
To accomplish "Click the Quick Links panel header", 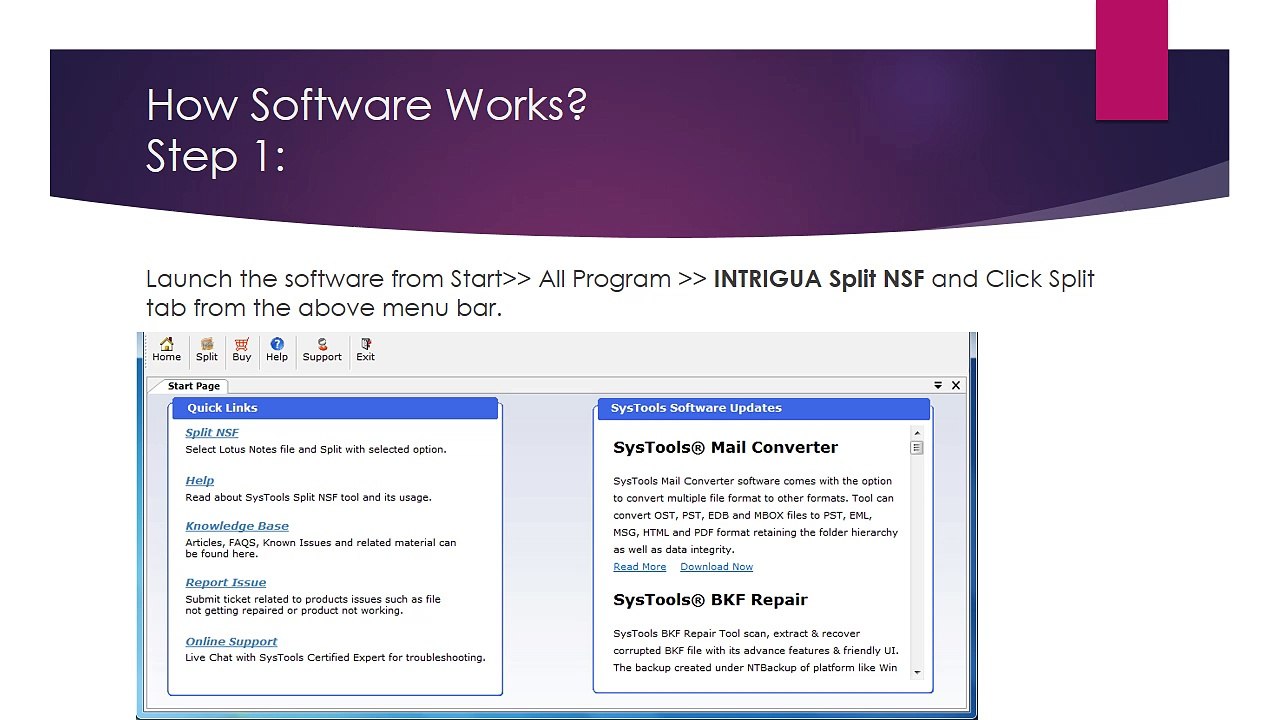I will coord(335,408).
